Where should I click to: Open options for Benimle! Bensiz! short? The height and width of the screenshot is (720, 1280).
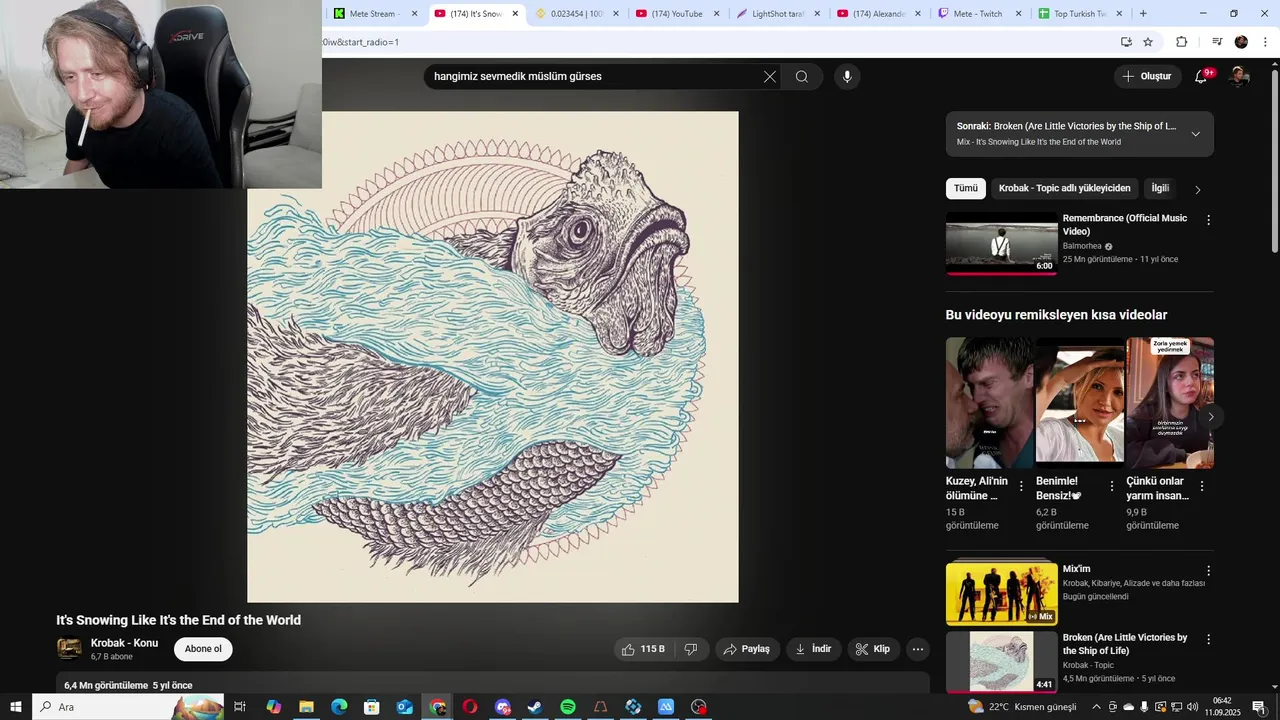click(1111, 486)
